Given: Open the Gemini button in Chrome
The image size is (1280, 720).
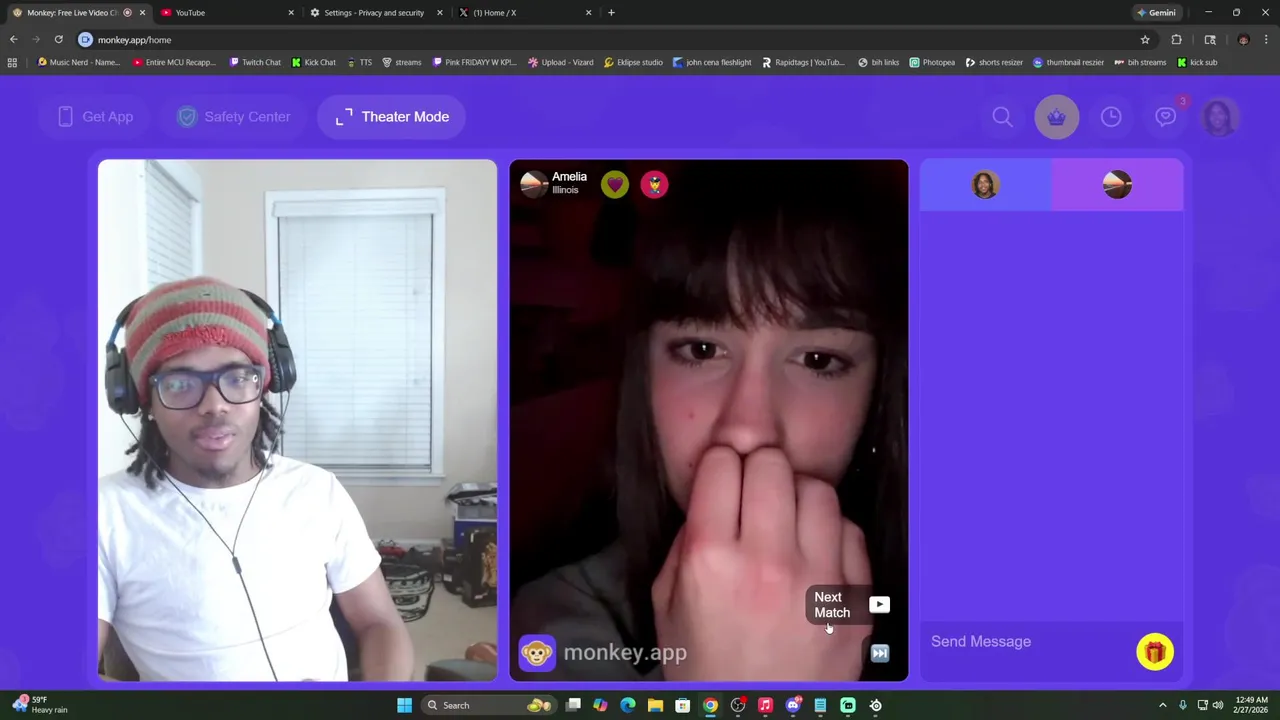Looking at the screenshot, I should click(1157, 13).
